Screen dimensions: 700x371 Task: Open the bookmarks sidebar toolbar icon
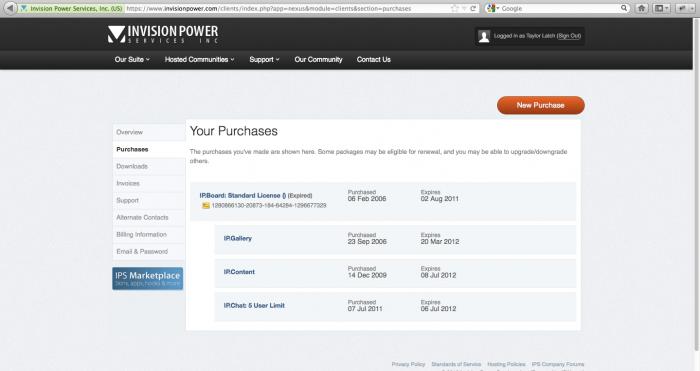point(661,8)
